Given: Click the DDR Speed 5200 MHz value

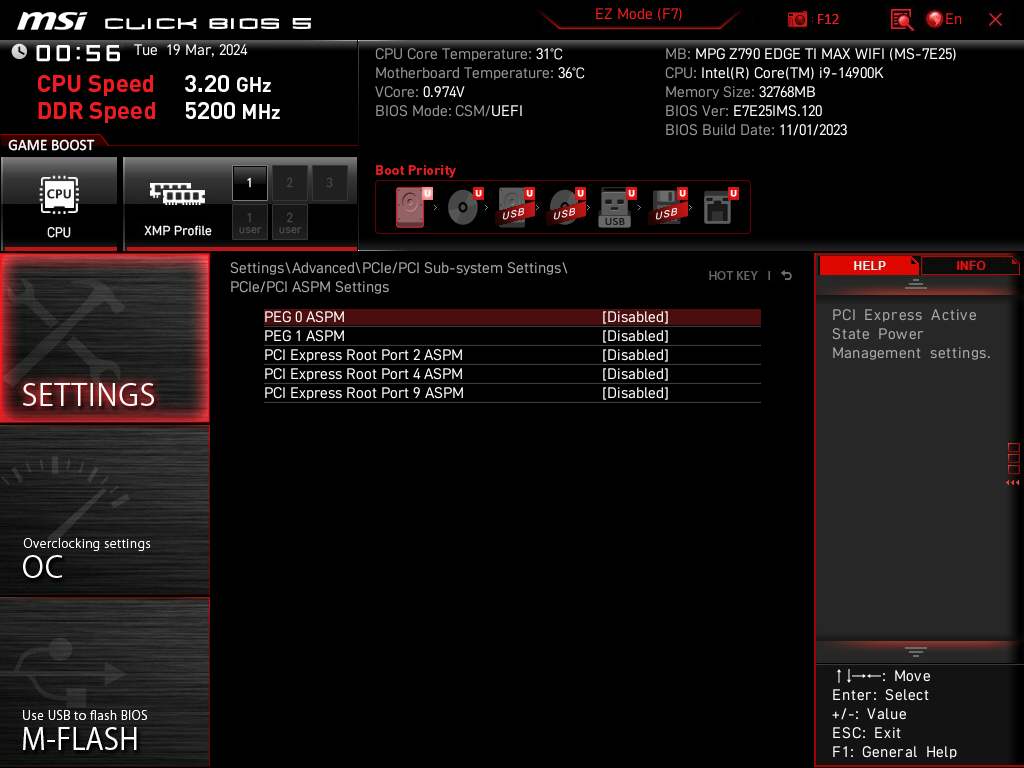Looking at the screenshot, I should pyautogui.click(x=232, y=111).
